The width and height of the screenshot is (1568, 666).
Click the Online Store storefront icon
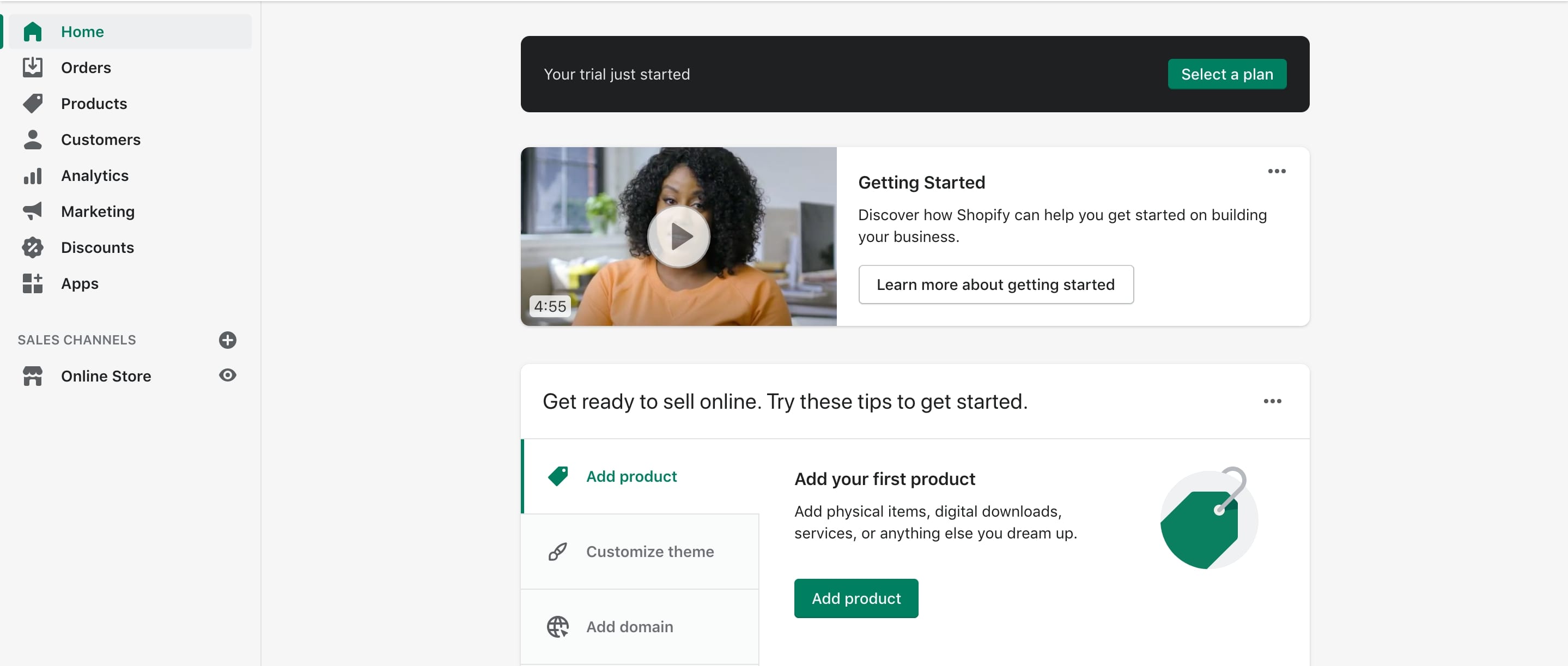tap(32, 376)
